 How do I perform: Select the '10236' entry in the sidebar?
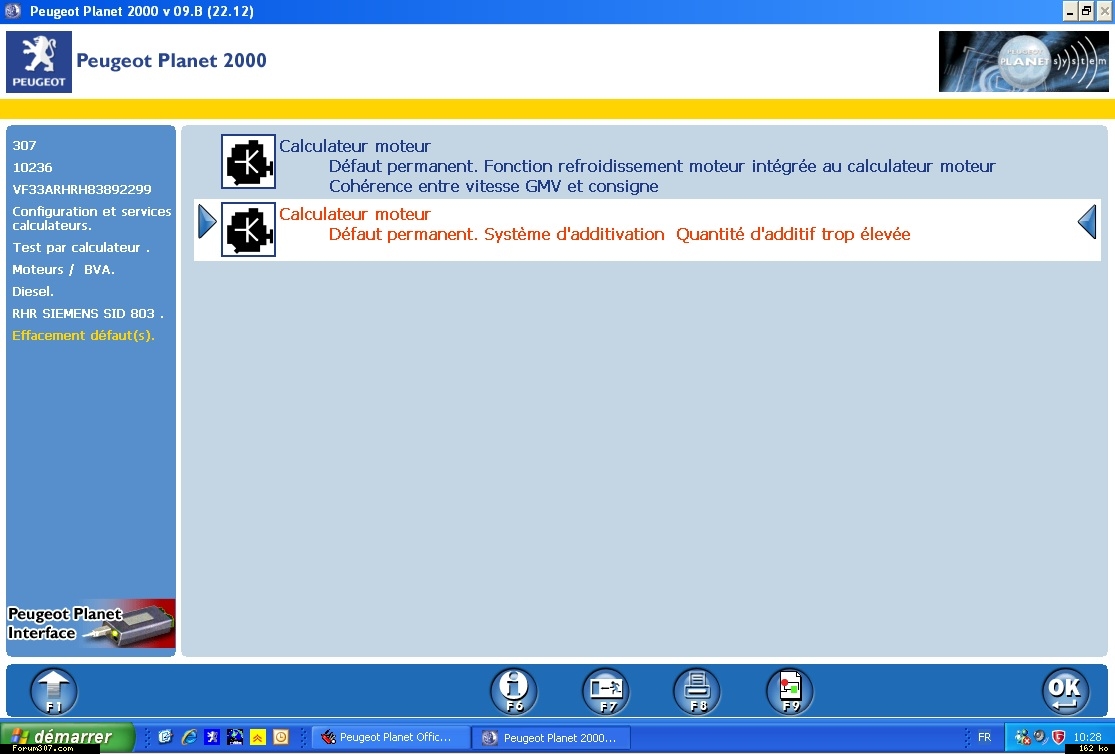(32, 167)
